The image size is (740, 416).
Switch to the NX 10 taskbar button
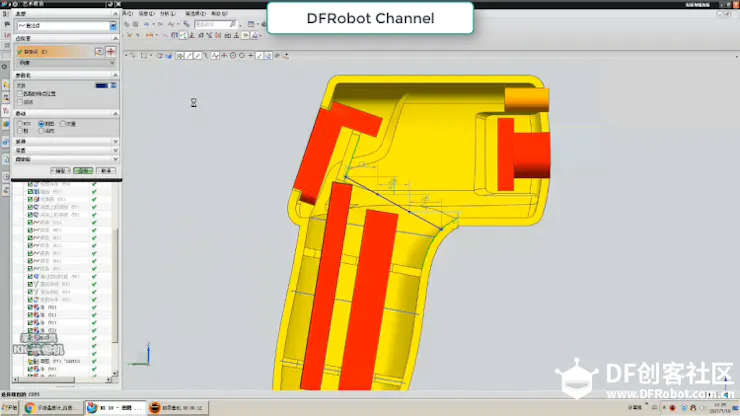[x=115, y=408]
